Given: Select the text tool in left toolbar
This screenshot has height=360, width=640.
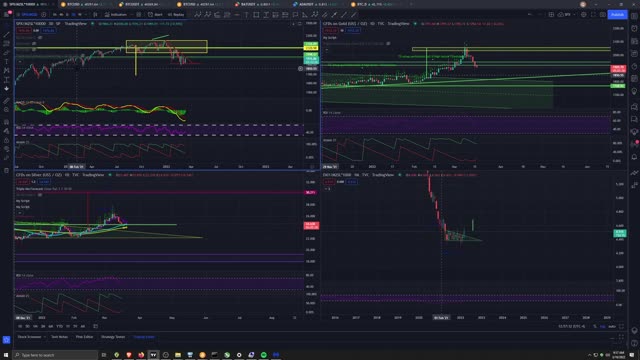Looking at the screenshot, I should [6, 62].
